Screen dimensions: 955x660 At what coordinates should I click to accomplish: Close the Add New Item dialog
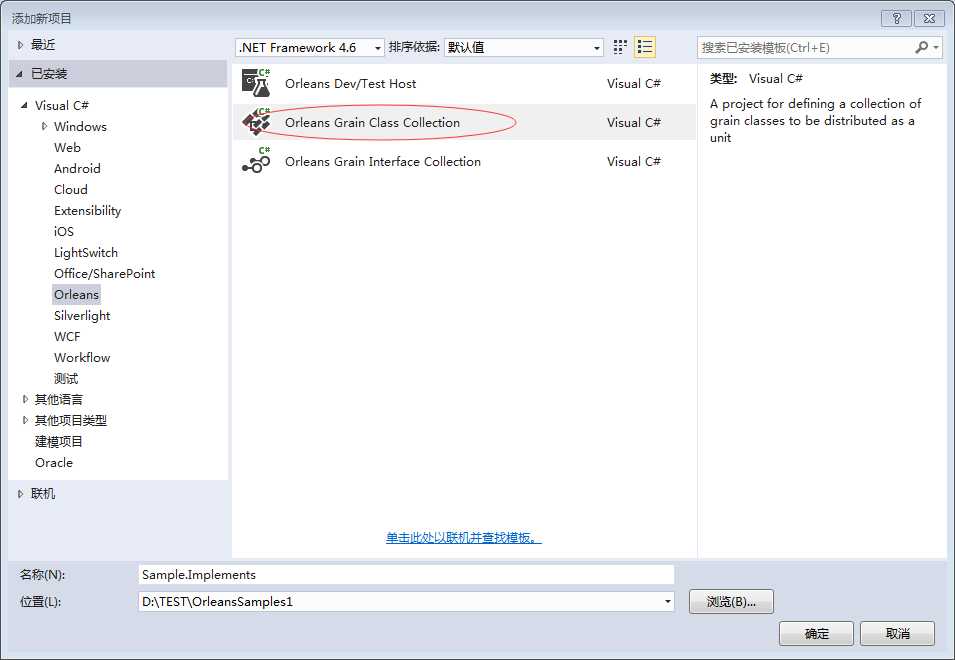click(x=929, y=18)
